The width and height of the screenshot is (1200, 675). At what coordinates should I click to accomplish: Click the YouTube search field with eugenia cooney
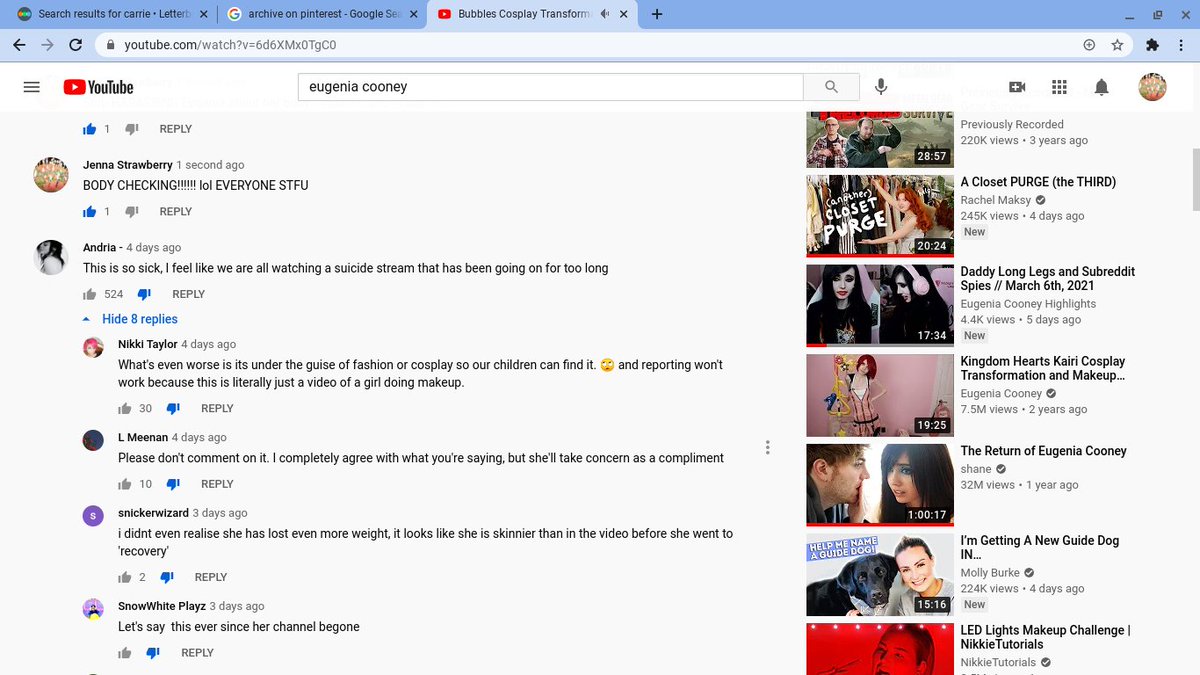pyautogui.click(x=551, y=87)
